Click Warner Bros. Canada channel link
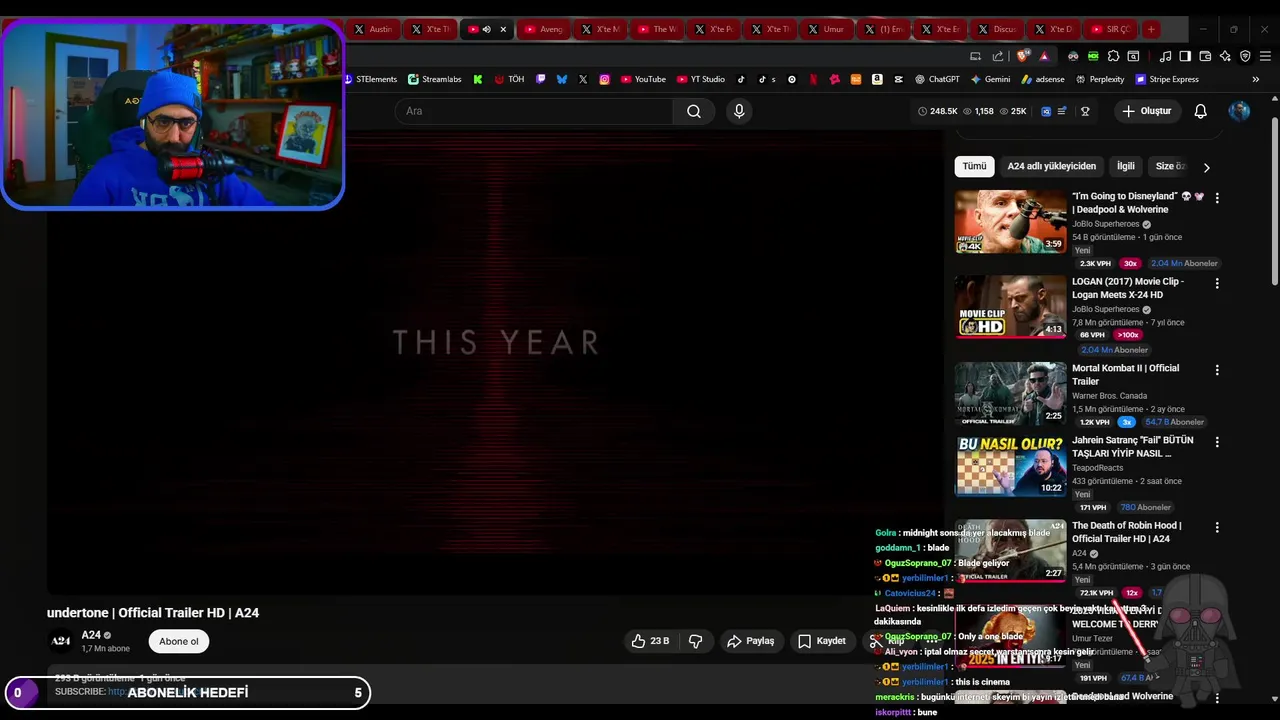Viewport: 1280px width, 720px height. (1109, 396)
